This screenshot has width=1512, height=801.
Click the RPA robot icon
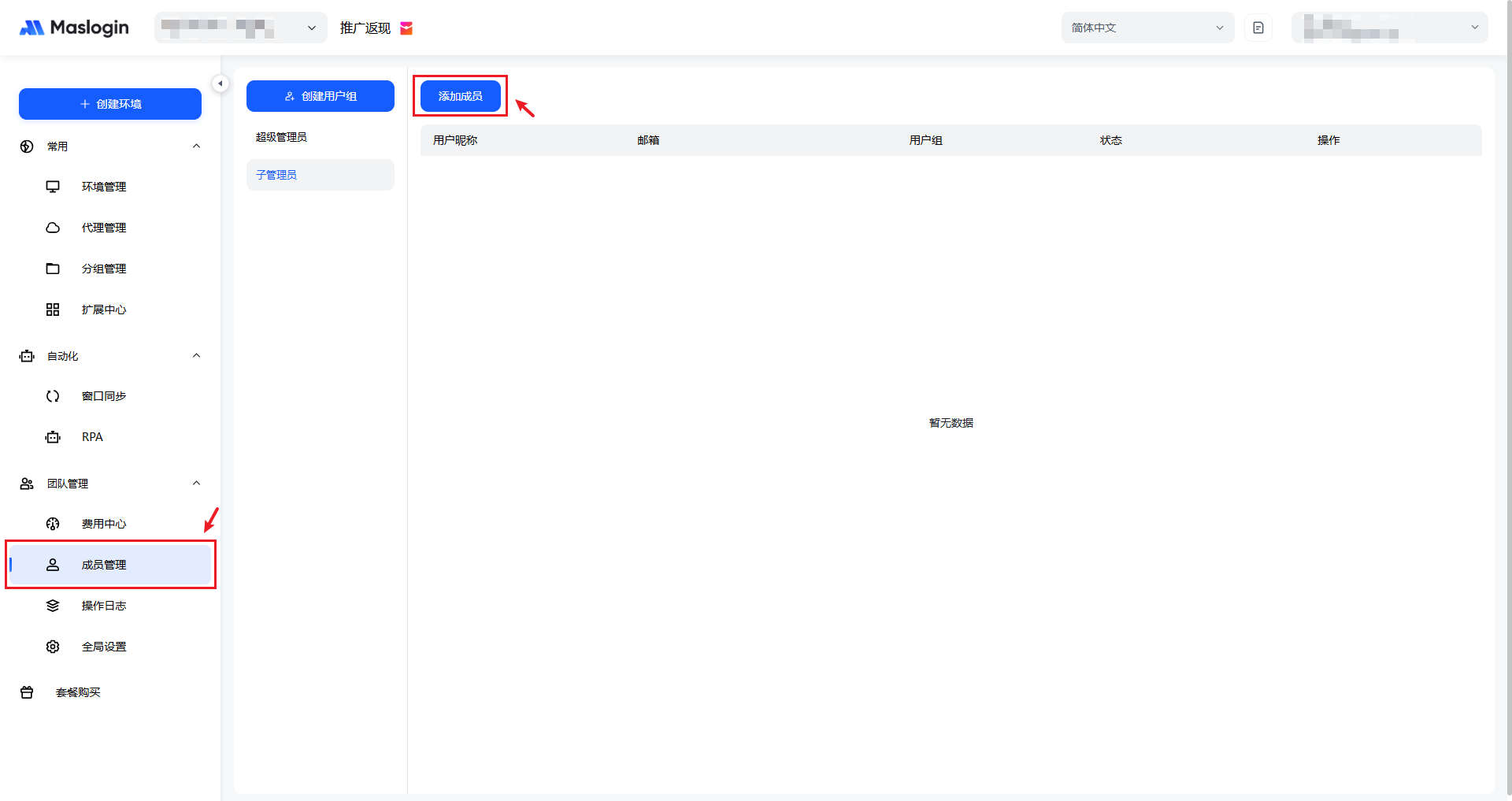pos(53,437)
